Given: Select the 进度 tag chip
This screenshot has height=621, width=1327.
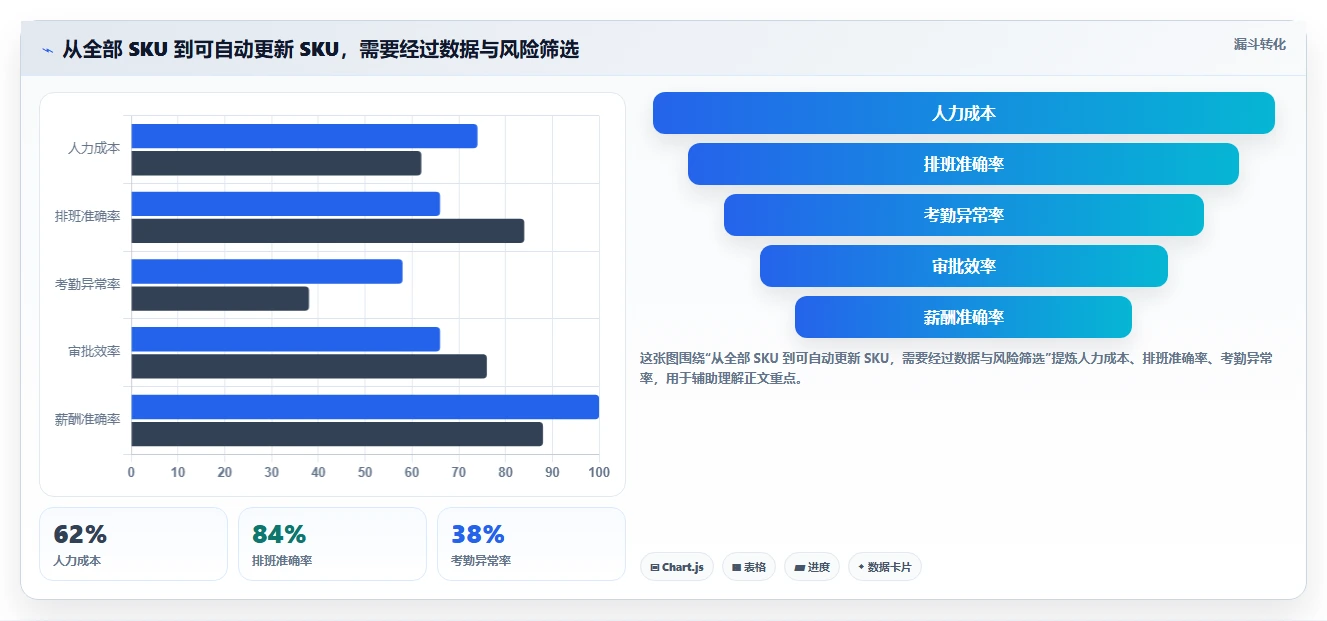Looking at the screenshot, I should point(812,567).
